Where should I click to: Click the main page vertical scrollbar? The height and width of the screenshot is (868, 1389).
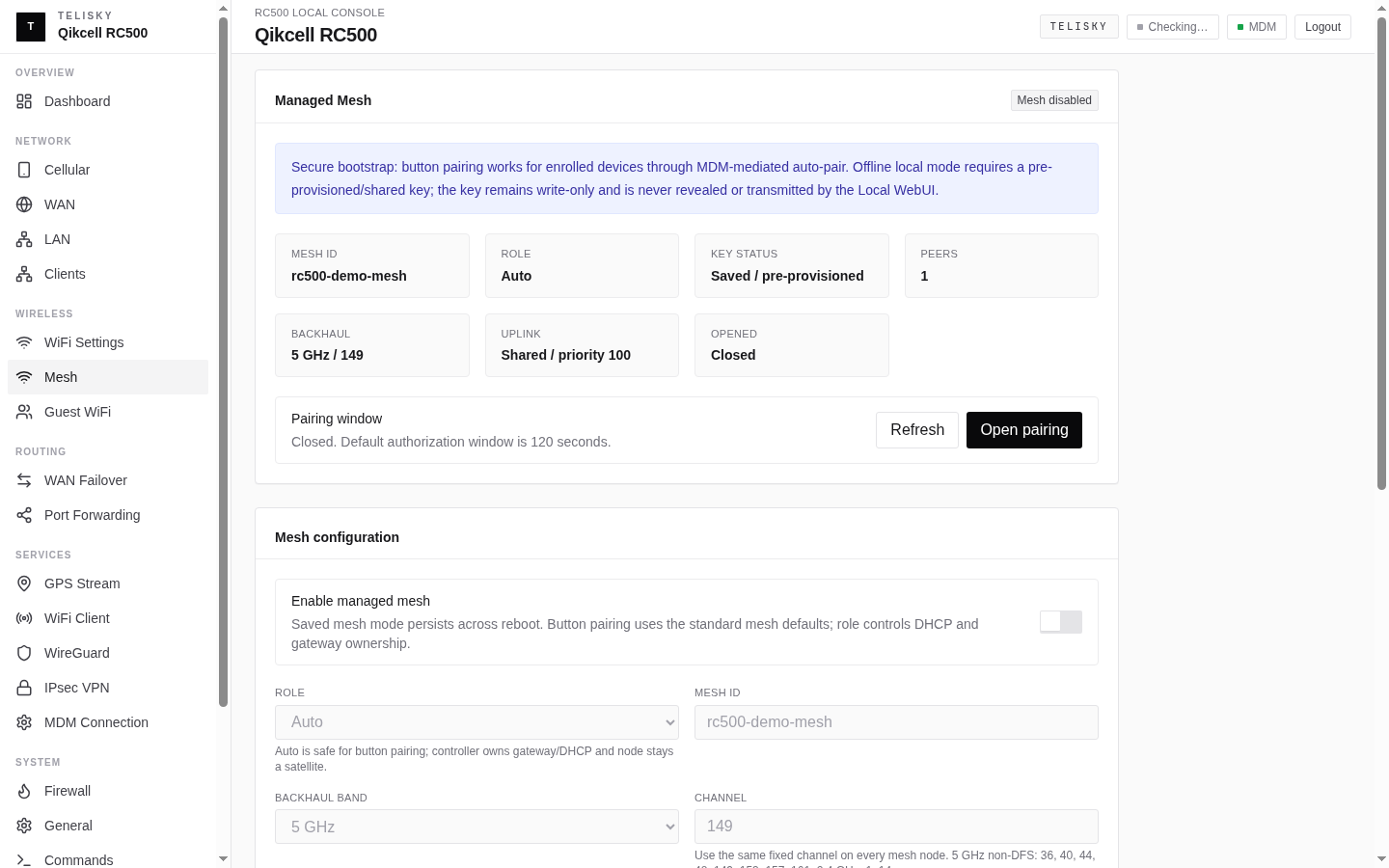point(1381,253)
